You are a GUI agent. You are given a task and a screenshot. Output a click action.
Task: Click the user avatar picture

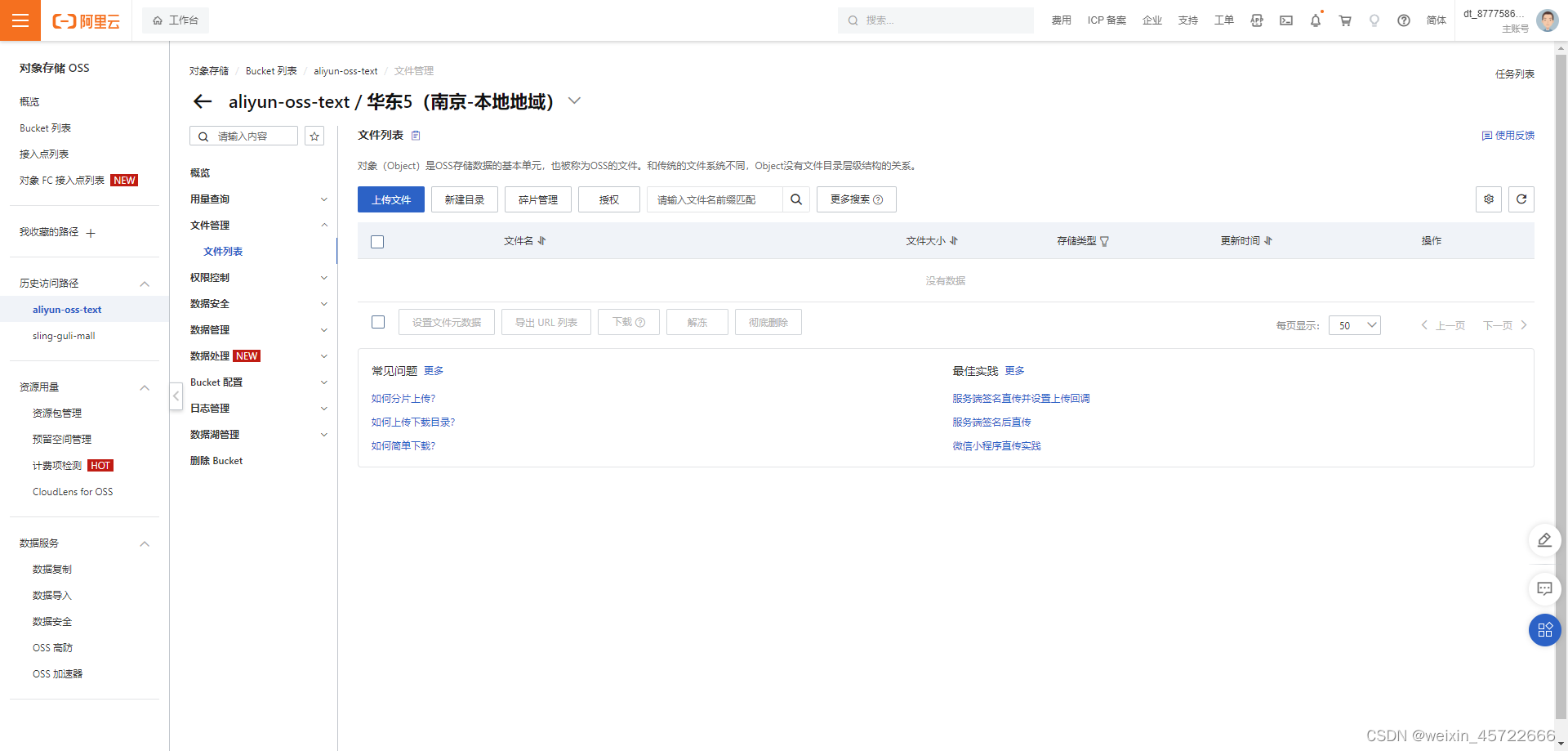point(1547,20)
